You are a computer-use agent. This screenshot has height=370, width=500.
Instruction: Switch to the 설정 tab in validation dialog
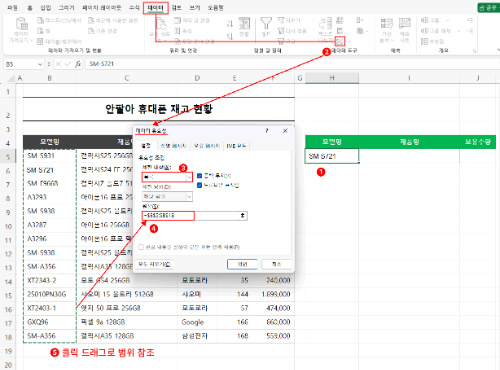pos(146,146)
